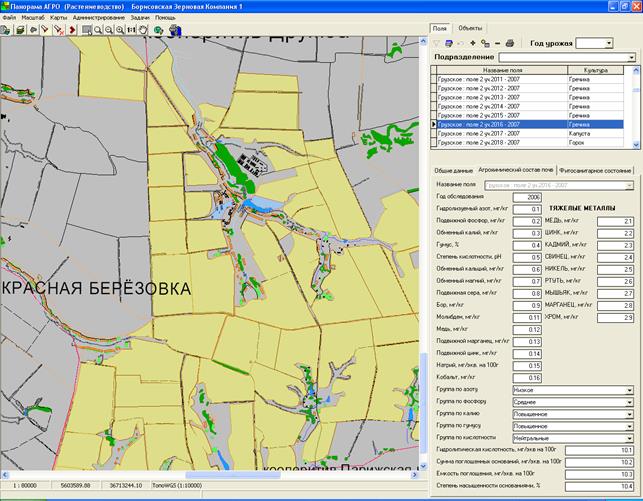Click the zoom out magnifier icon
Image resolution: width=643 pixels, height=501 pixels.
(x=109, y=30)
